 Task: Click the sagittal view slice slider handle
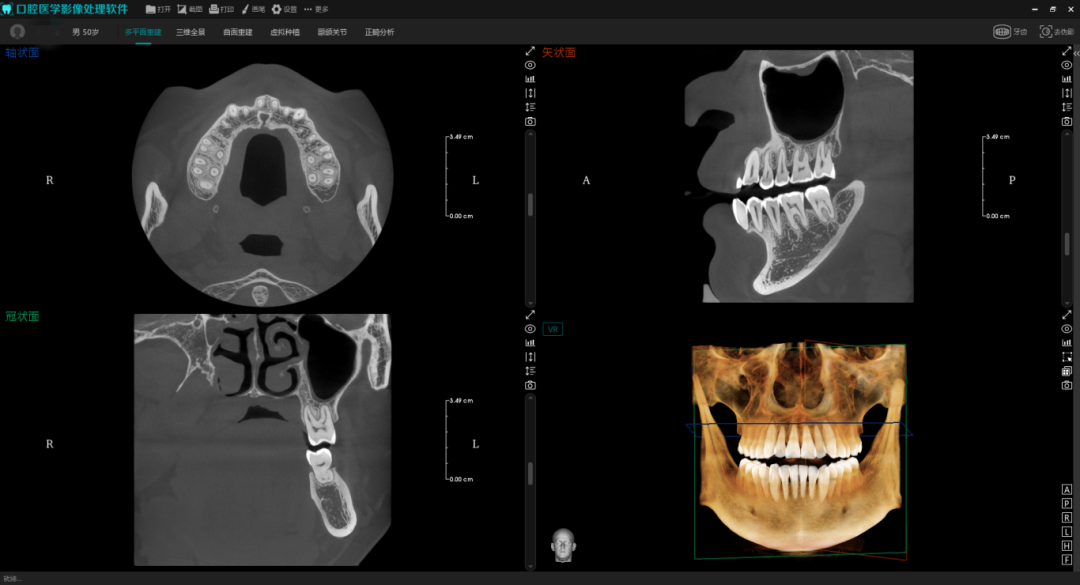[x=1066, y=244]
